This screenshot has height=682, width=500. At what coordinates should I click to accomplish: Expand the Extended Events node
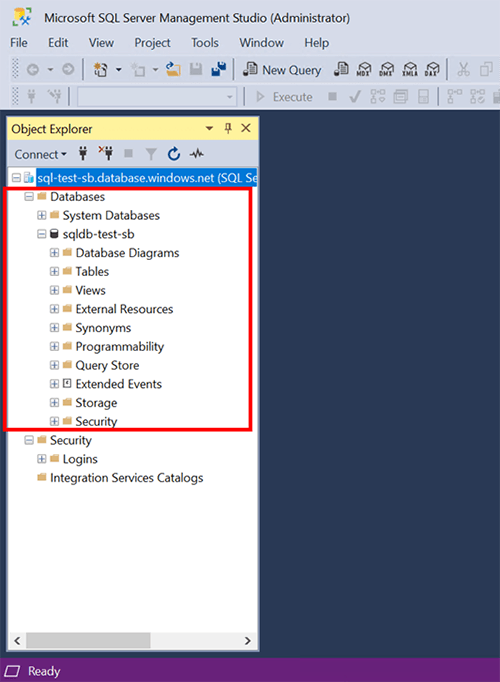[x=54, y=384]
